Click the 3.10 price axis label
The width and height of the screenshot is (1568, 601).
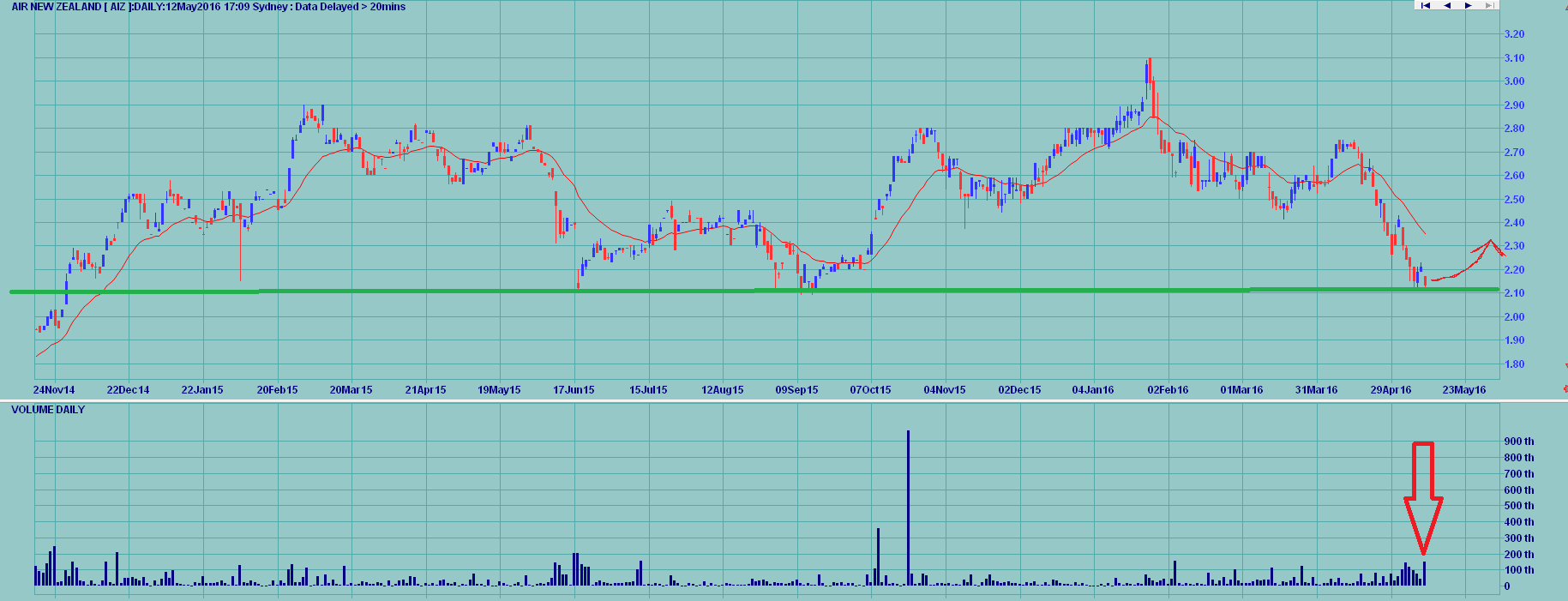tap(1515, 58)
